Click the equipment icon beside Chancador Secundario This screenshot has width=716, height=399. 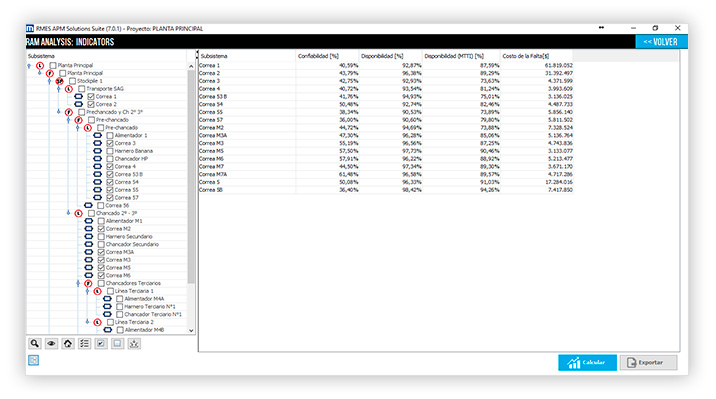pyautogui.click(x=89, y=244)
